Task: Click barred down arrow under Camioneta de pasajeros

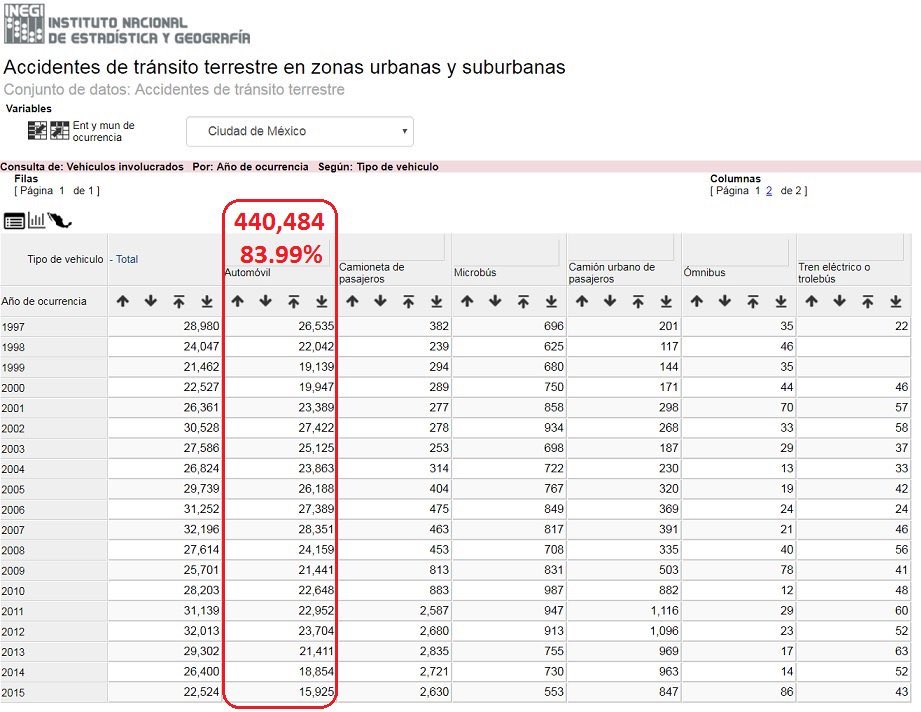Action: pyautogui.click(x=436, y=301)
